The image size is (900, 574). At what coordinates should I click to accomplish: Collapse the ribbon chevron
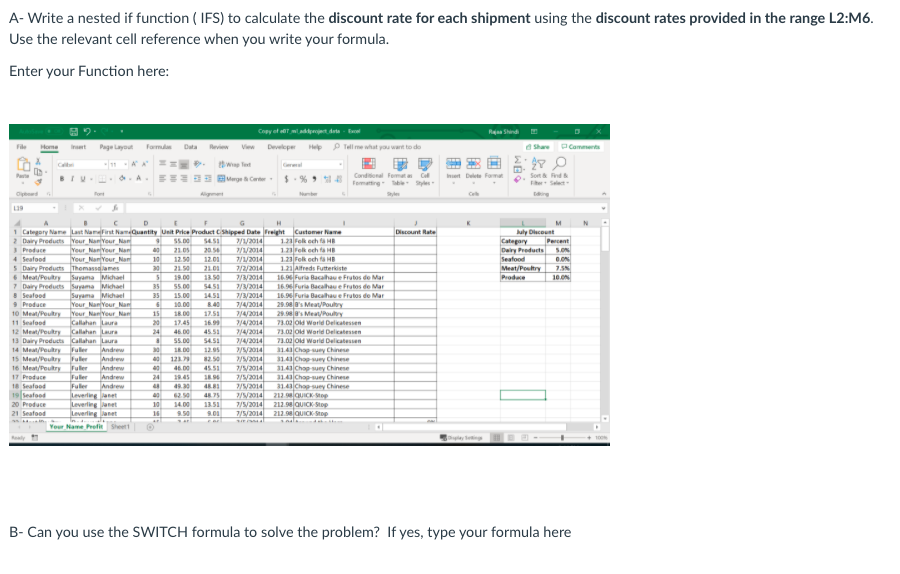(603, 193)
